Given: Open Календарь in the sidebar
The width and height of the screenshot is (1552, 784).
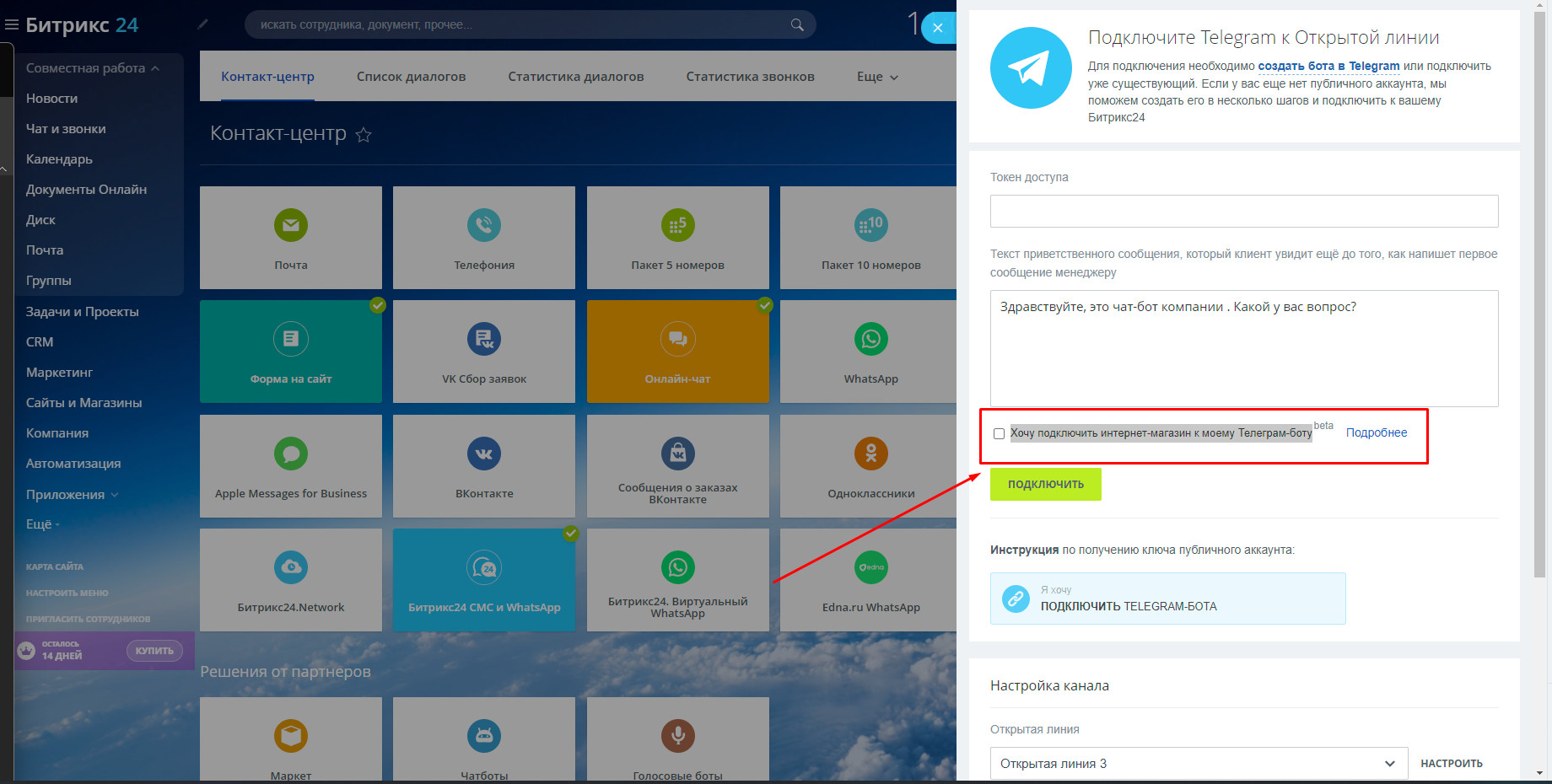Looking at the screenshot, I should click(59, 159).
